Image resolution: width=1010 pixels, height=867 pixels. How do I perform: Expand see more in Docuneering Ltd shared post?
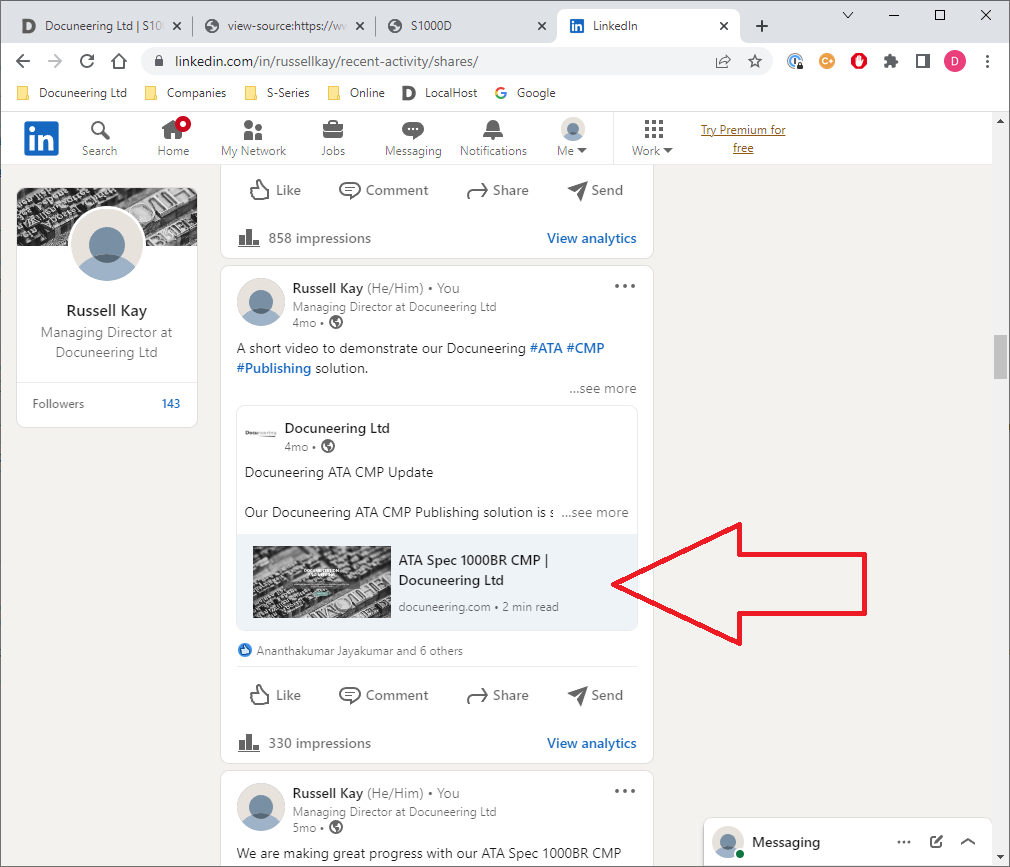click(x=595, y=513)
